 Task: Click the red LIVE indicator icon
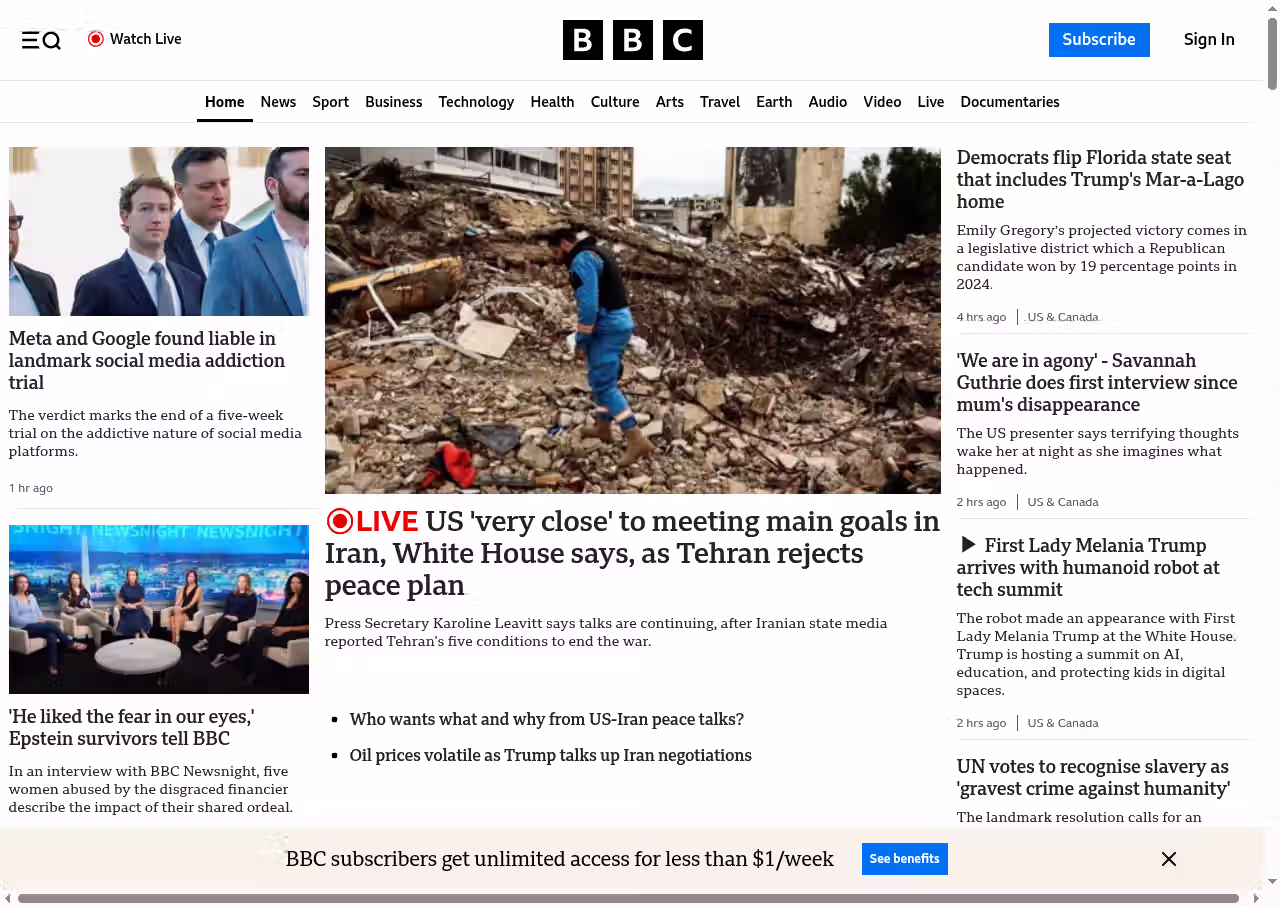tap(340, 521)
